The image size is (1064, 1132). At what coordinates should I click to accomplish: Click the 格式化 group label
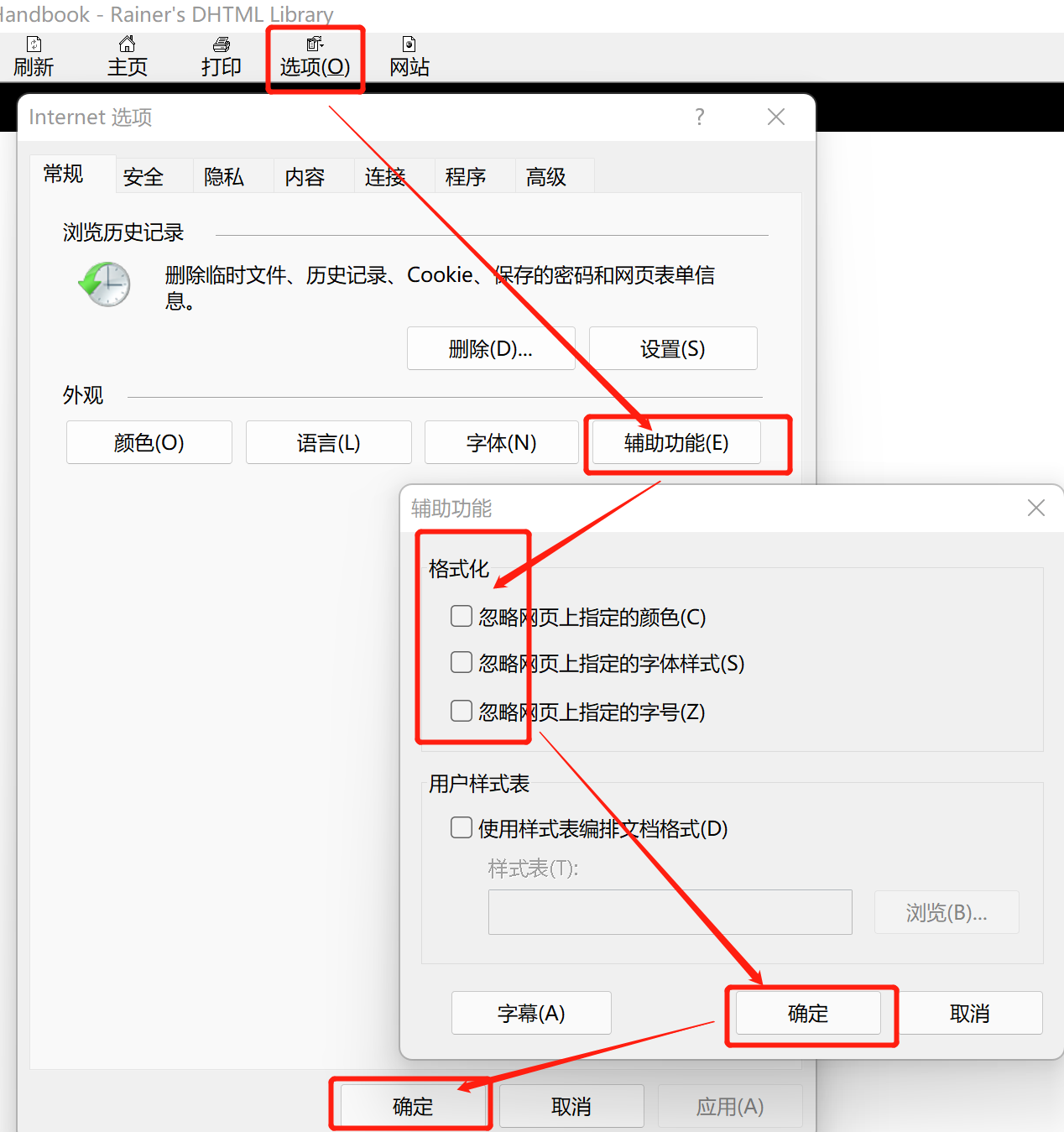(x=459, y=569)
